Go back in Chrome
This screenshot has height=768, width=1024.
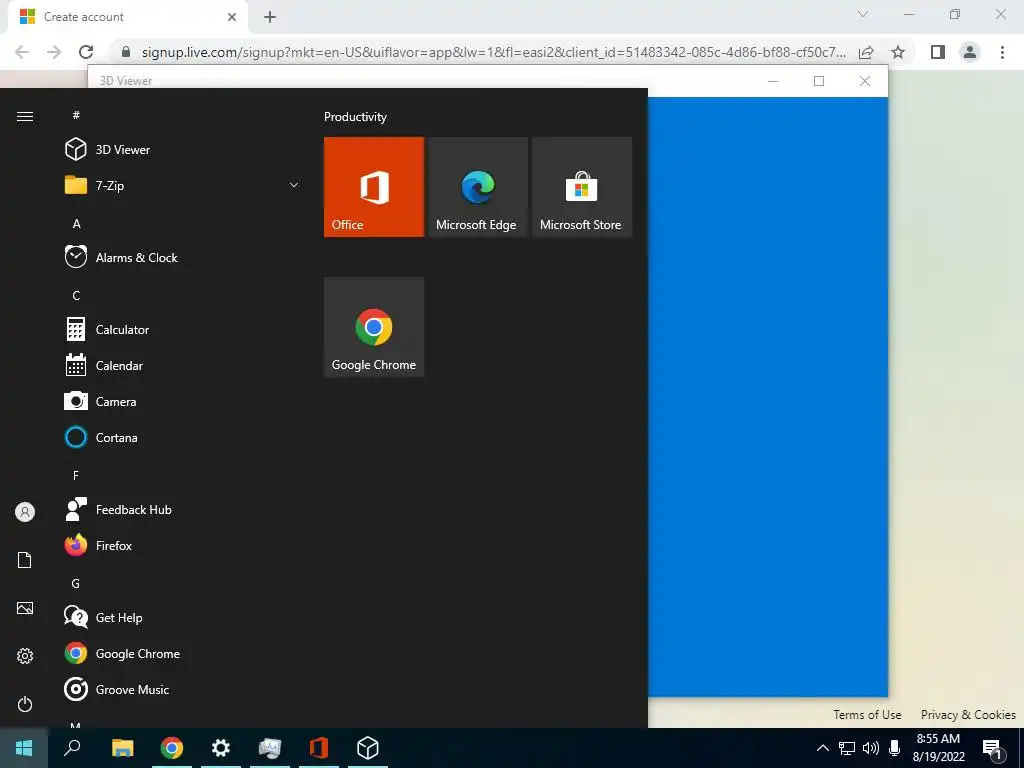tap(22, 52)
